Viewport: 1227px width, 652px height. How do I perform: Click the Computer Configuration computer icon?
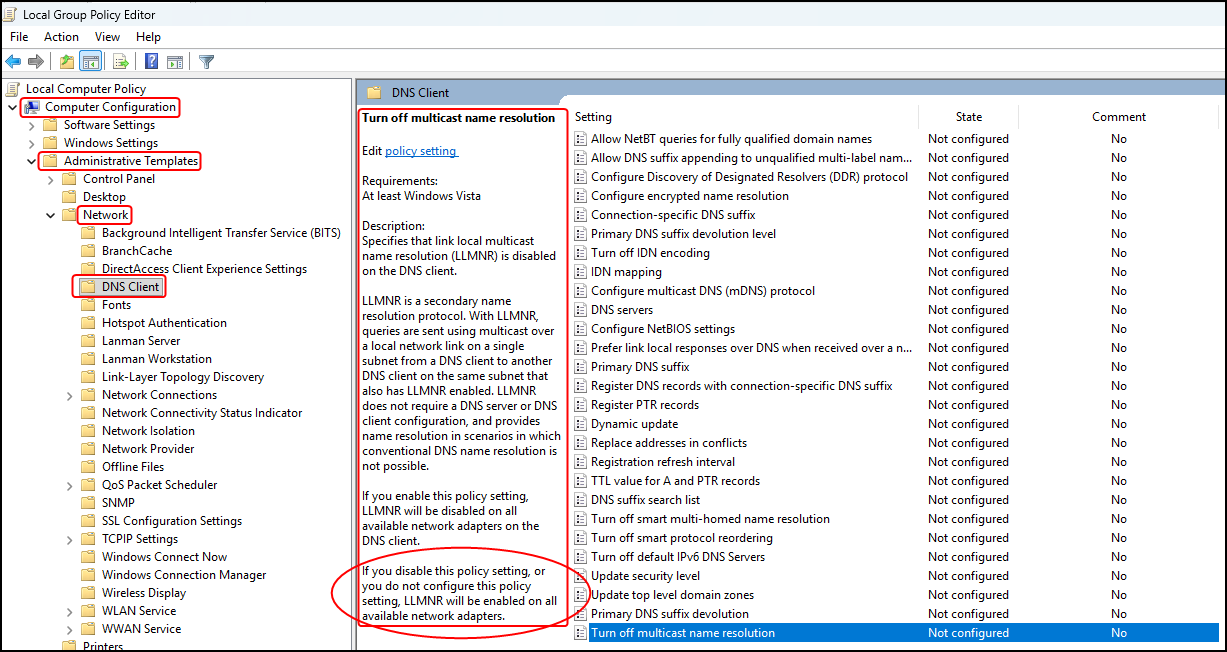click(32, 107)
